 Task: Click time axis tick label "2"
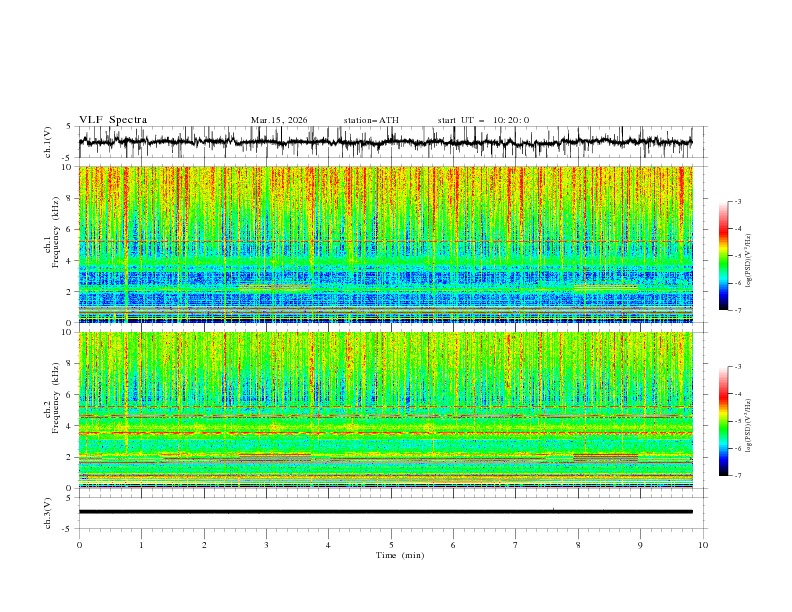pyautogui.click(x=204, y=545)
